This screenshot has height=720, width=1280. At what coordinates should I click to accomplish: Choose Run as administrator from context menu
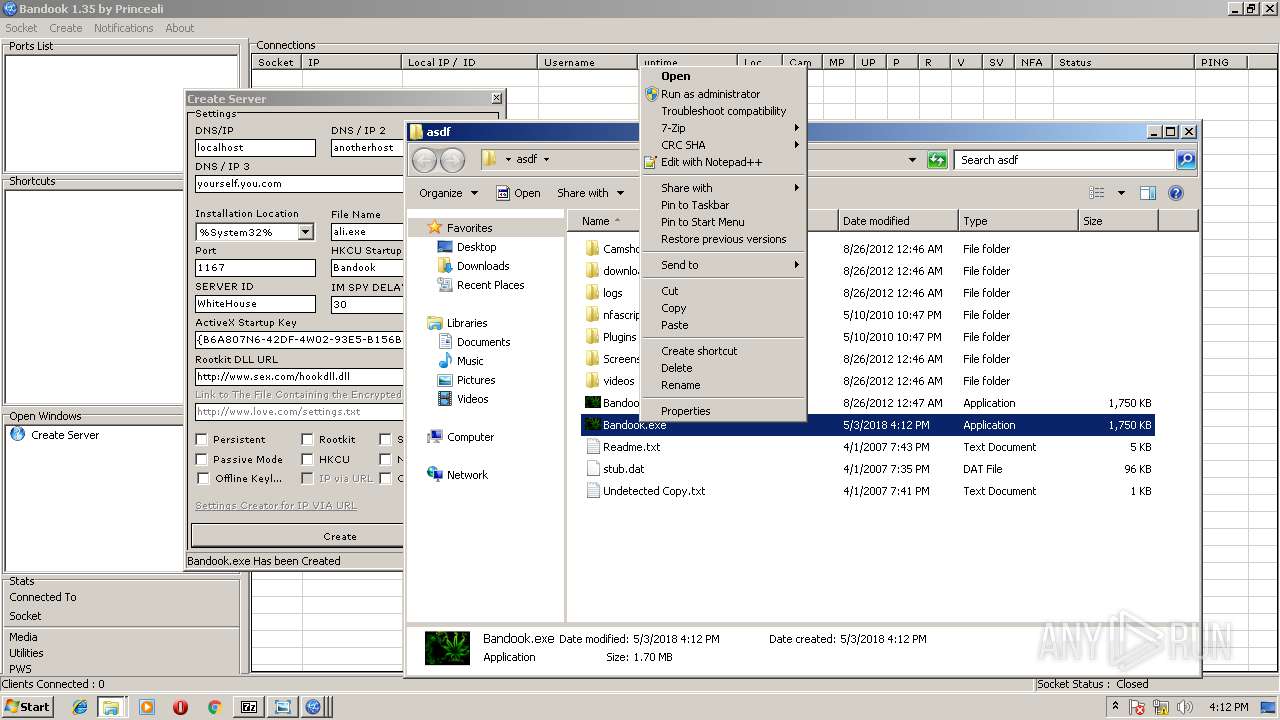pos(722,94)
